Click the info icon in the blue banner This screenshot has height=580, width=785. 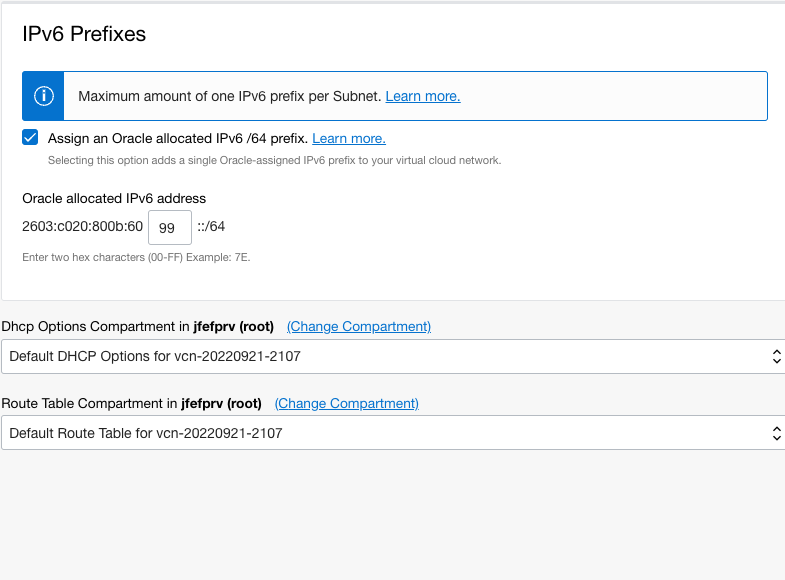click(43, 96)
